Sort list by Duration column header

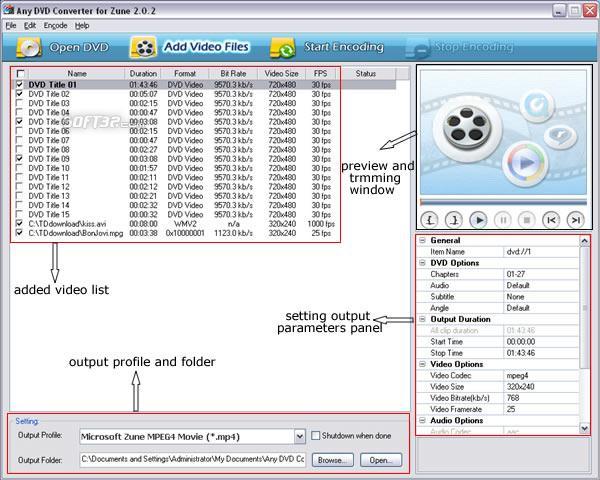point(143,73)
